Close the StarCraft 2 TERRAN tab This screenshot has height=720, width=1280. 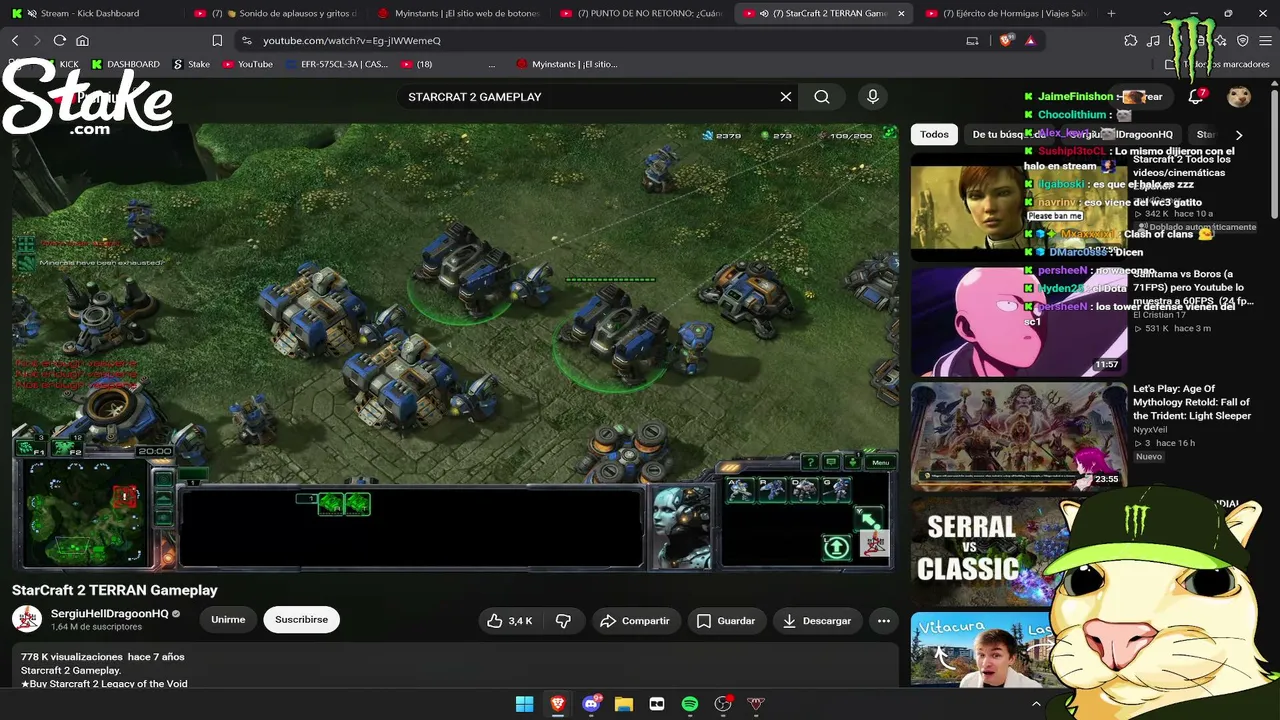(x=901, y=14)
